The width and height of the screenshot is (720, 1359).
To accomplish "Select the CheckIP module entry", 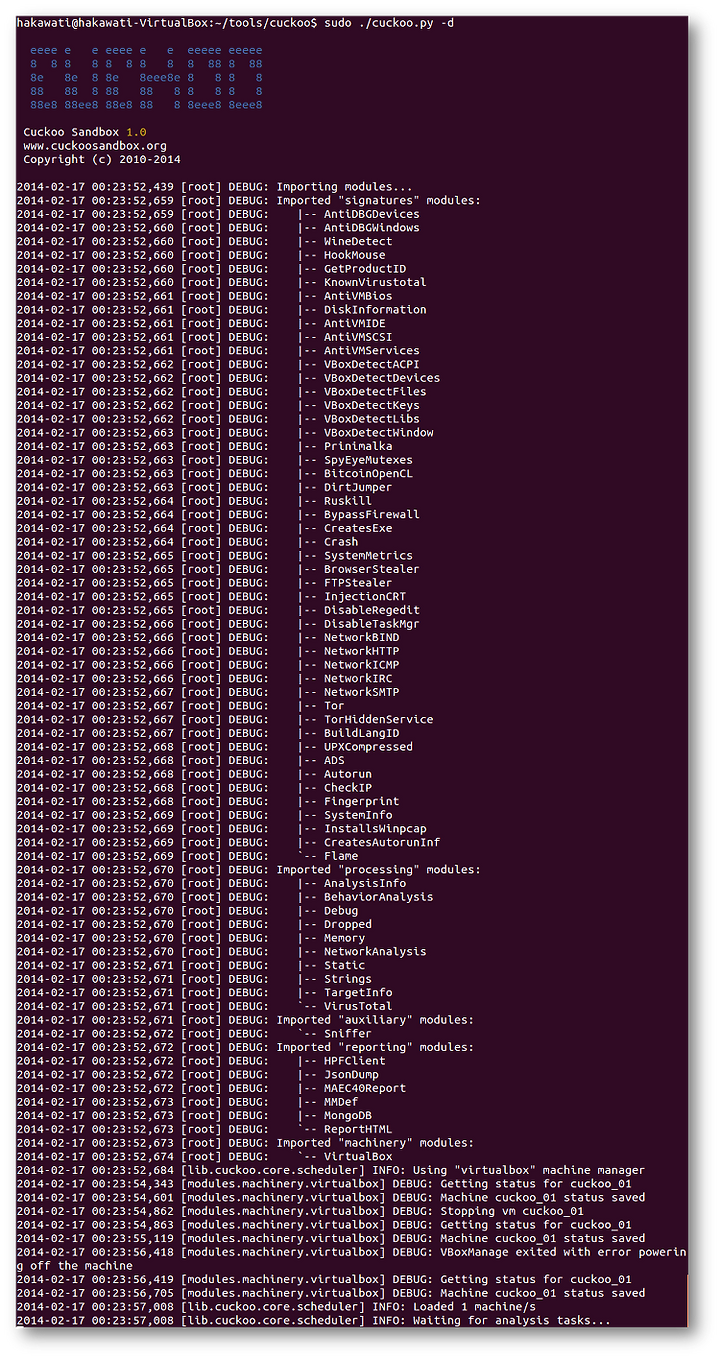I will coord(348,788).
